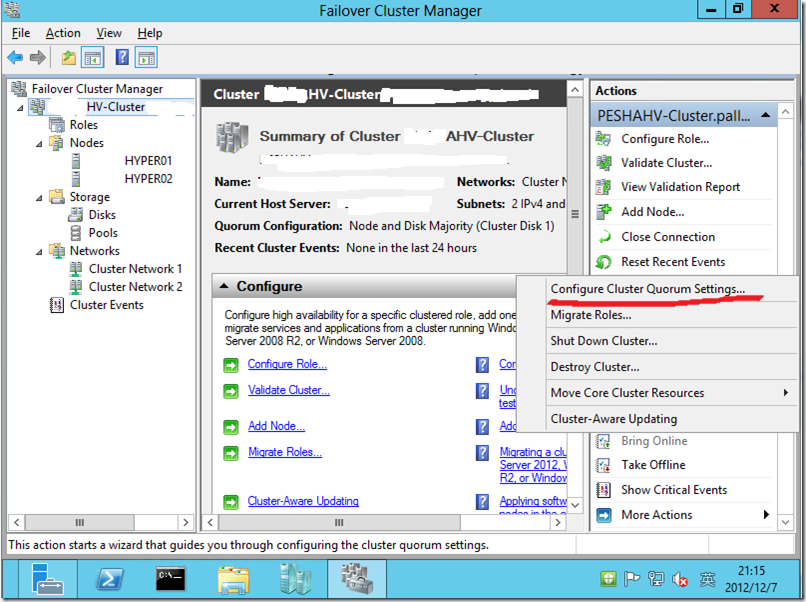Select Cluster Network 1
This screenshot has width=806, height=602.
pos(135,269)
